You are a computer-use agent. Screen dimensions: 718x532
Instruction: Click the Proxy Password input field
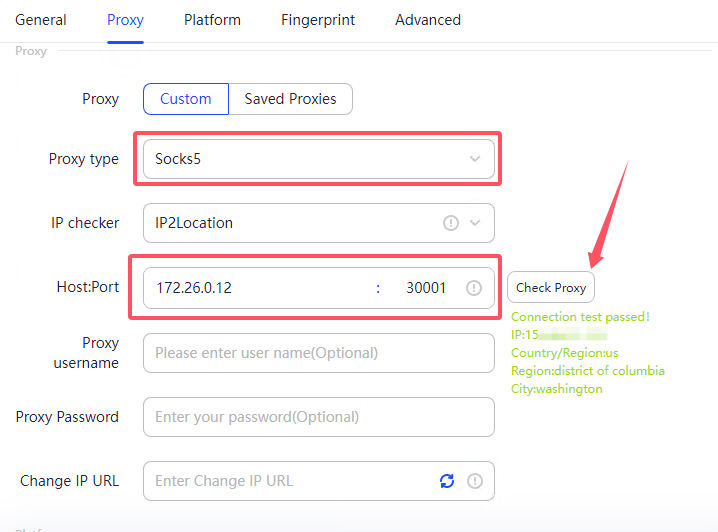click(x=318, y=417)
